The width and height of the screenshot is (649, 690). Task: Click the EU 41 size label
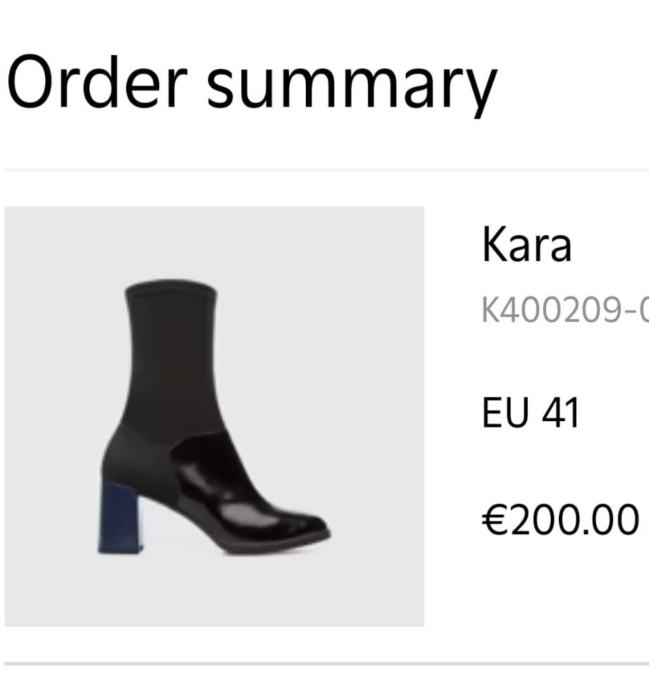(530, 413)
